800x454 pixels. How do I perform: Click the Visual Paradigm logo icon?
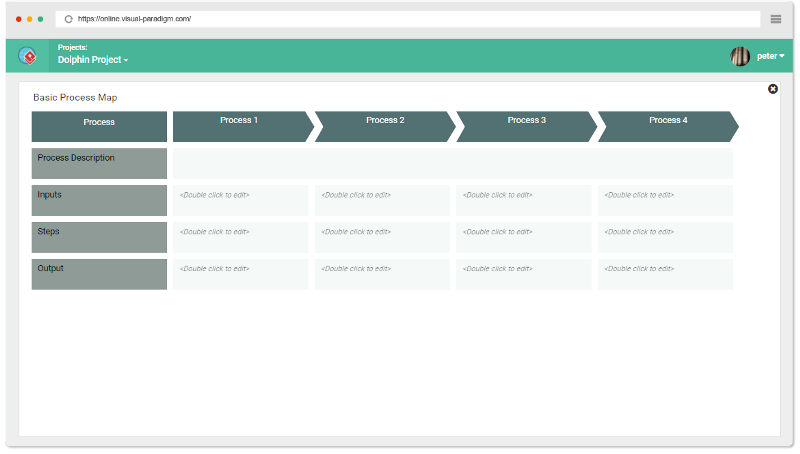28,56
